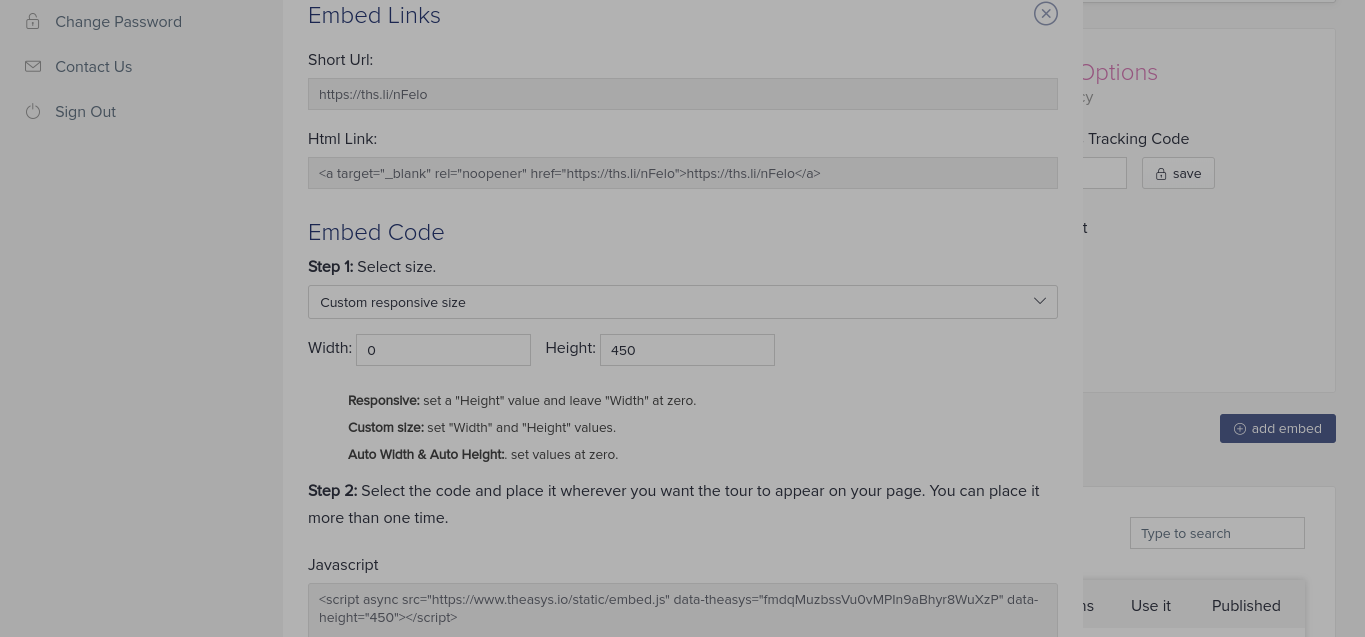Click the lock icon on save button
Screen dimensions: 1365x637
tap(1160, 174)
